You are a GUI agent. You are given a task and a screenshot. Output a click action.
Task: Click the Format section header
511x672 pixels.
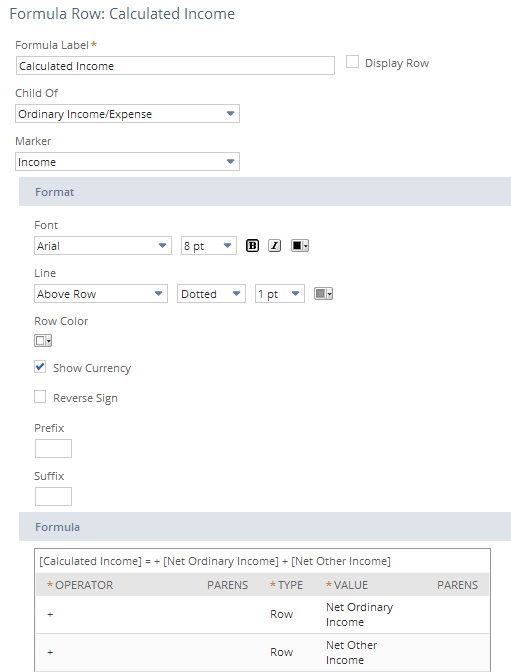[265, 192]
